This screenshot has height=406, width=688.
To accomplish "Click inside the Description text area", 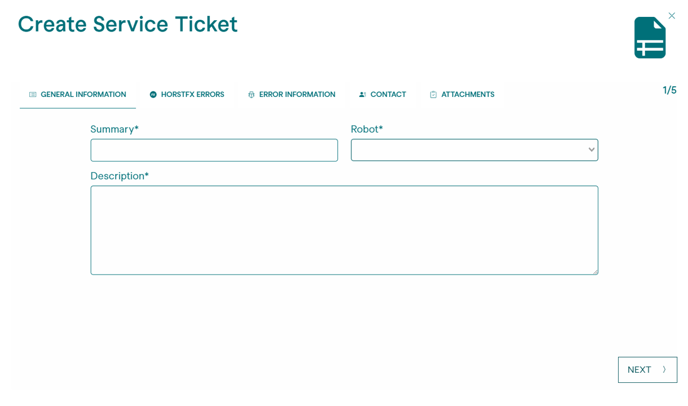I will click(344, 230).
